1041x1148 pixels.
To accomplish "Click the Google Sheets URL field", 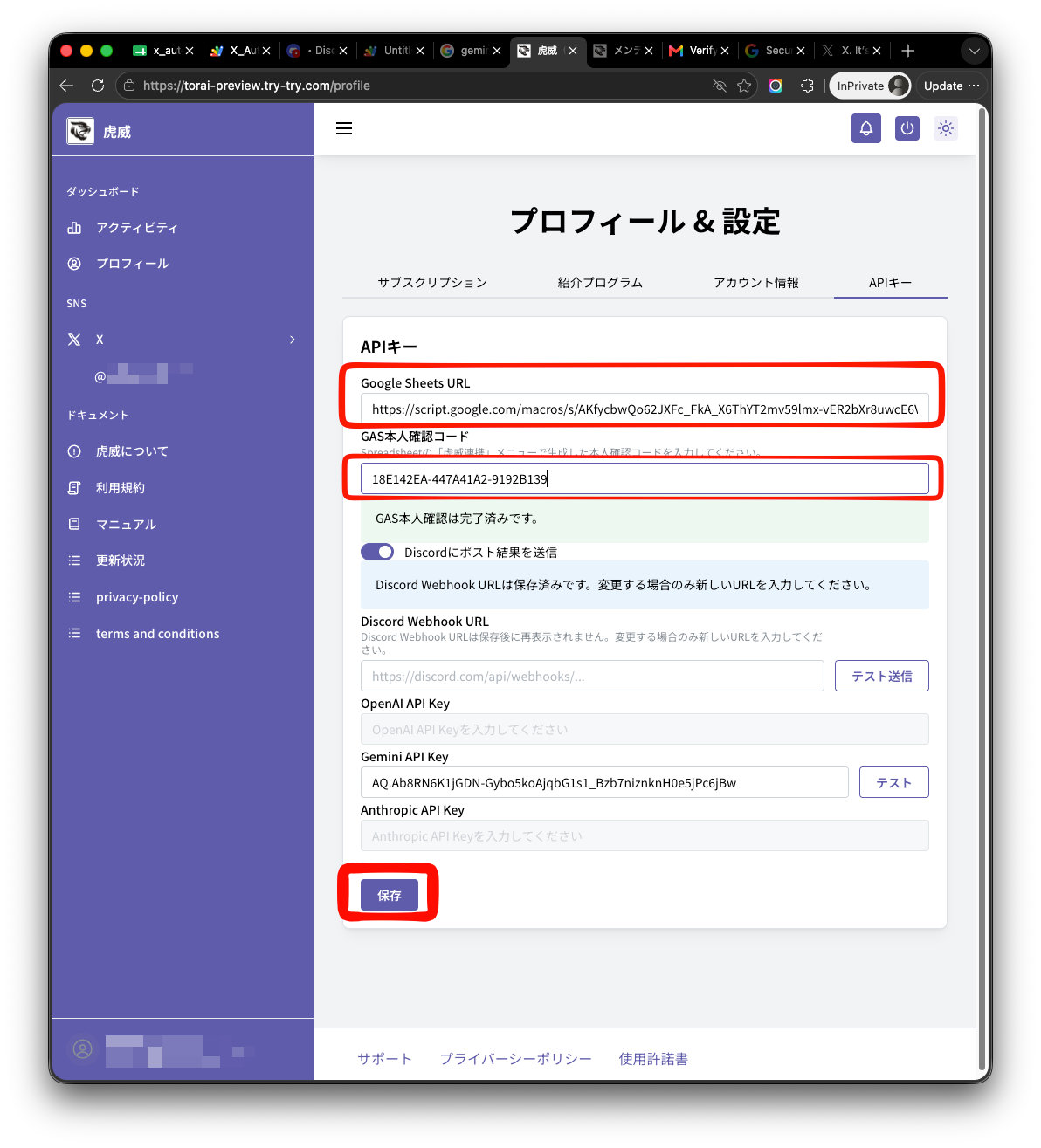I will (645, 409).
